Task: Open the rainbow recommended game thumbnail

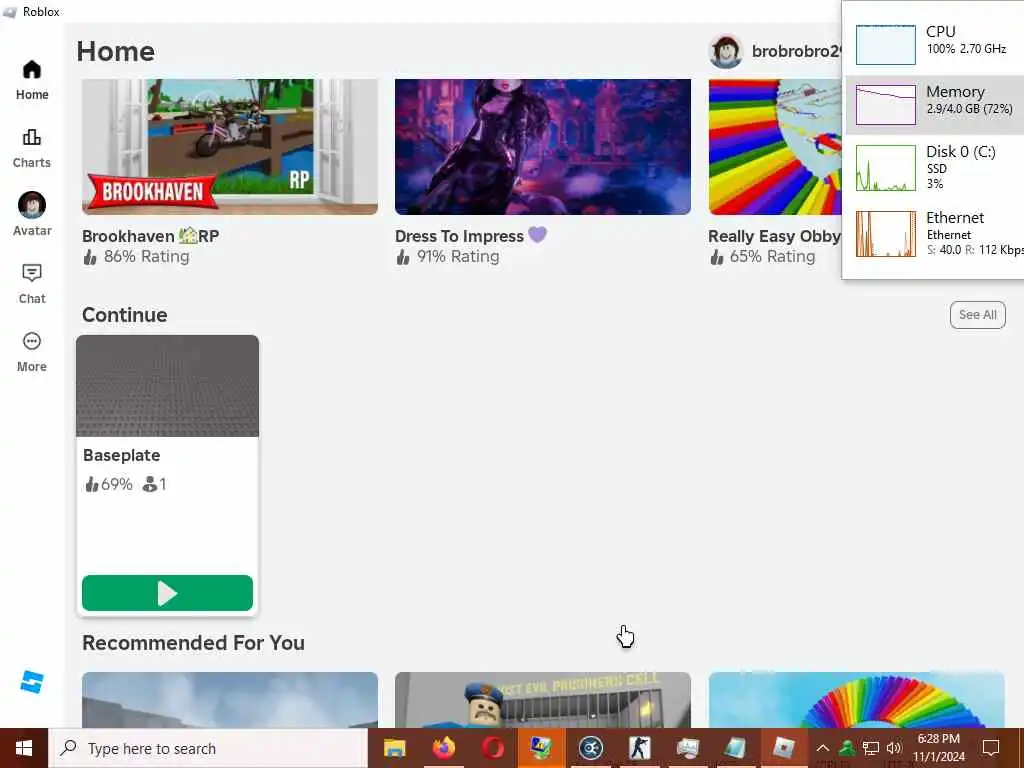Action: 856,699
